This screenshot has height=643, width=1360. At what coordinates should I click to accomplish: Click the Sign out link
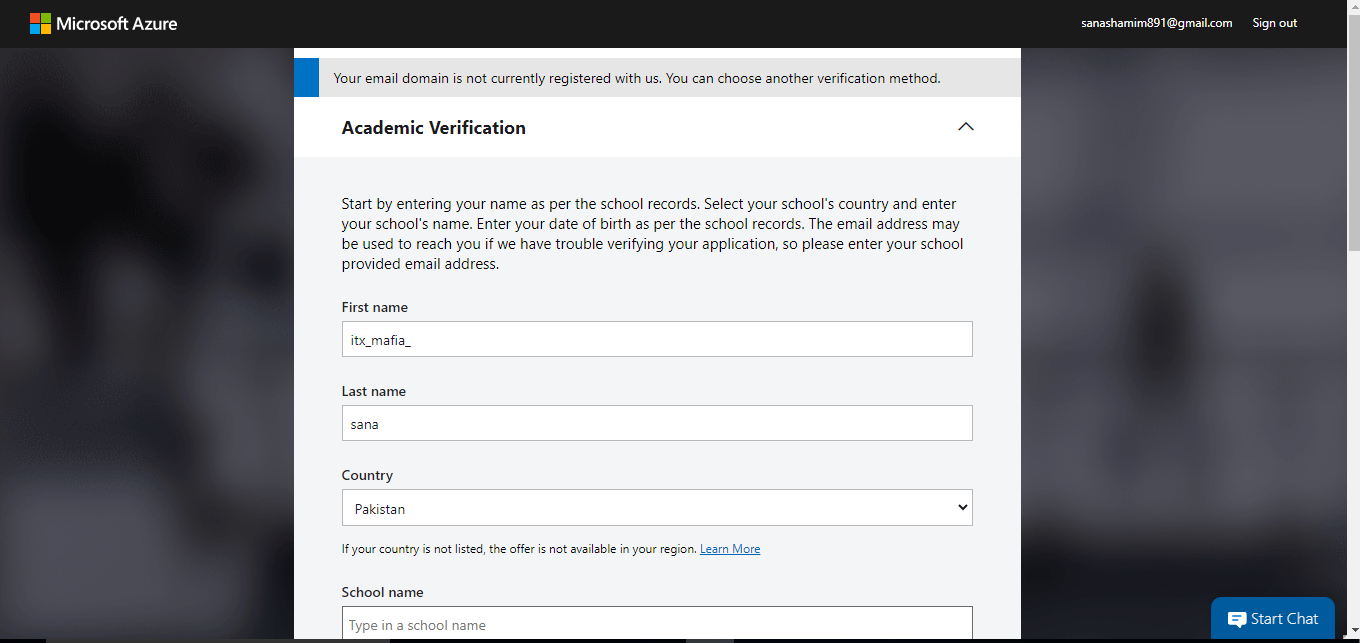tap(1274, 22)
